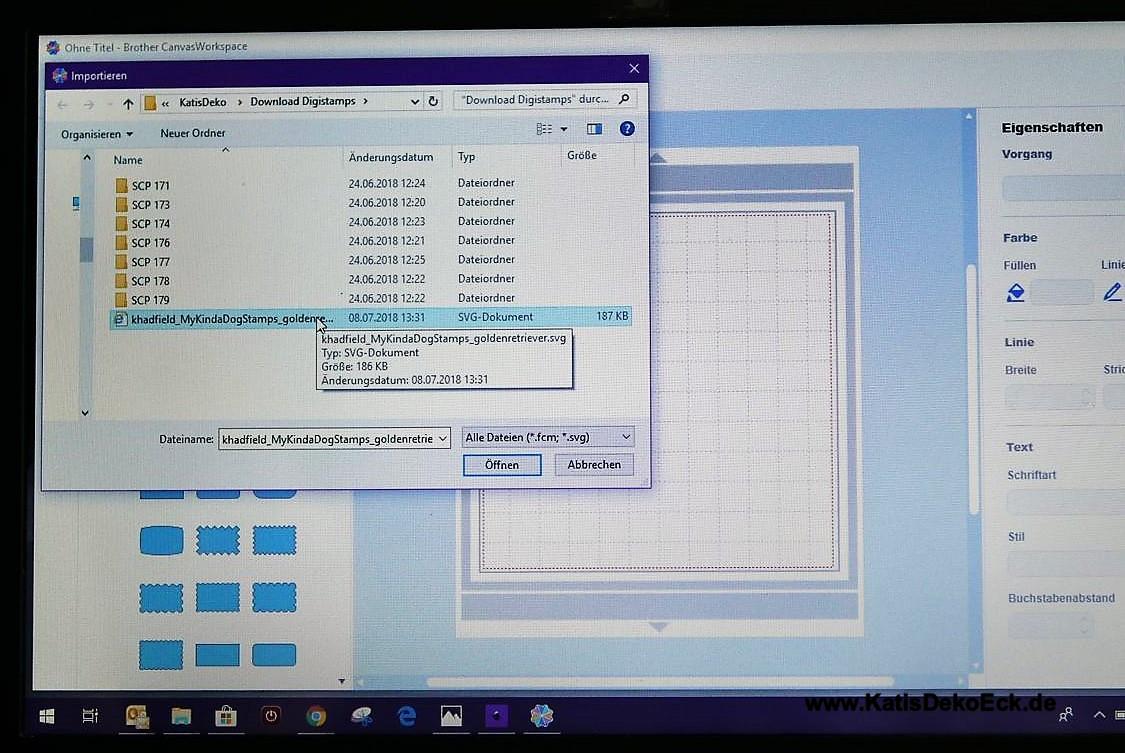Toggle the preview pane icon

[595, 129]
